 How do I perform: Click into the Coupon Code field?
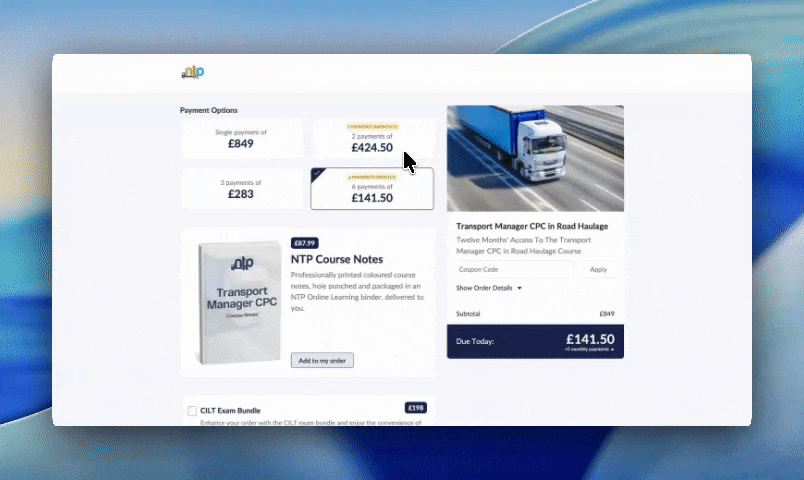tap(514, 269)
